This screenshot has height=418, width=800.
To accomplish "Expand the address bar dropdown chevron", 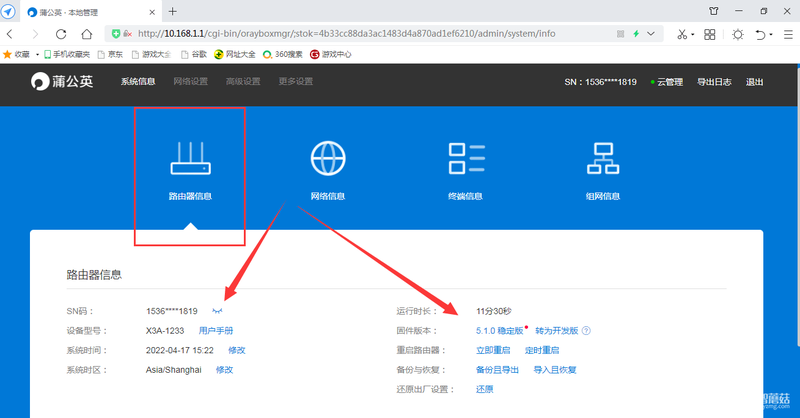I will [651, 34].
